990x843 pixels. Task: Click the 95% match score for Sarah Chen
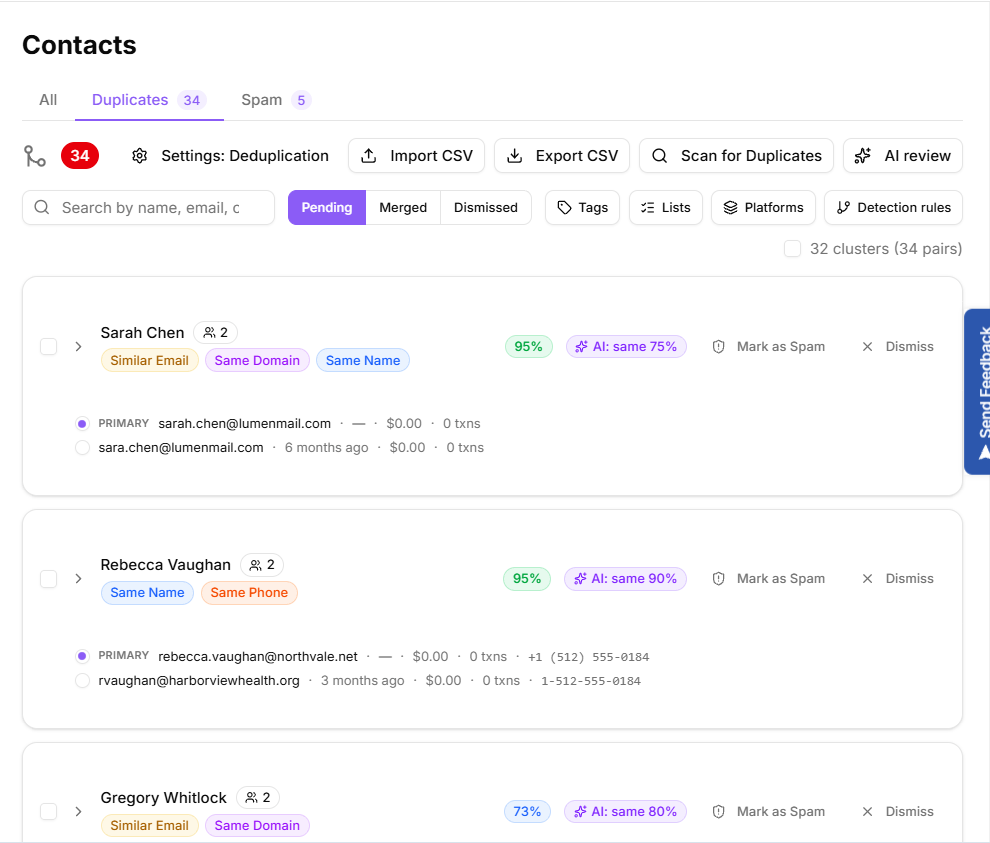[528, 347]
